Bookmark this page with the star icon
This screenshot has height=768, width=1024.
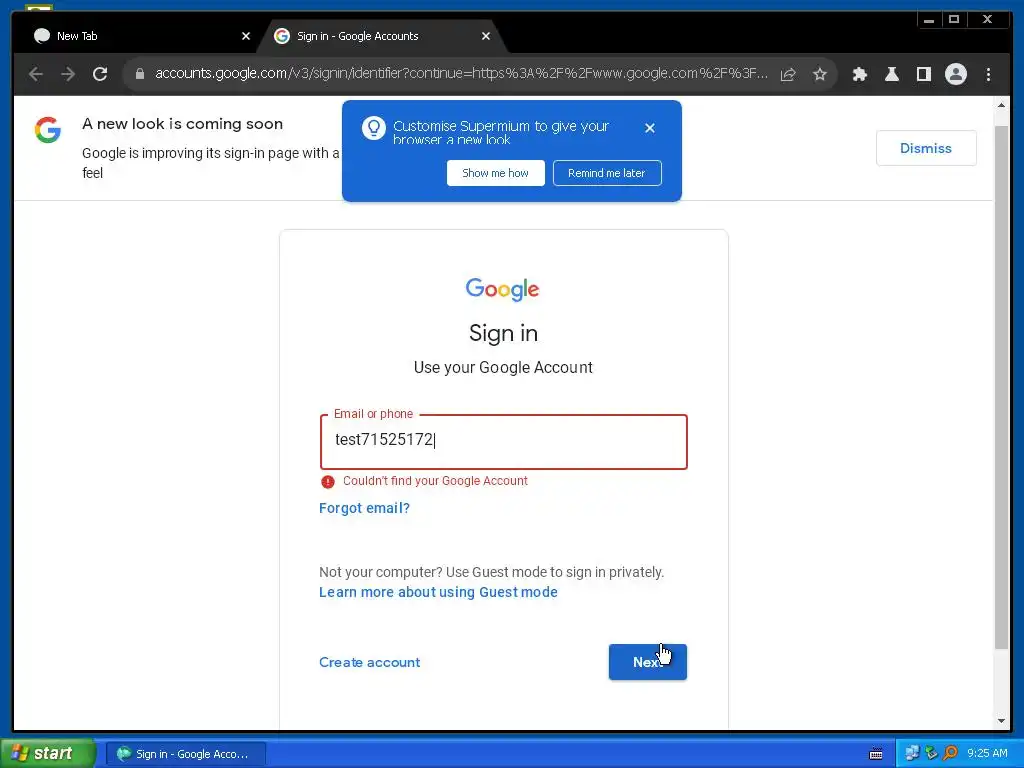[x=820, y=74]
